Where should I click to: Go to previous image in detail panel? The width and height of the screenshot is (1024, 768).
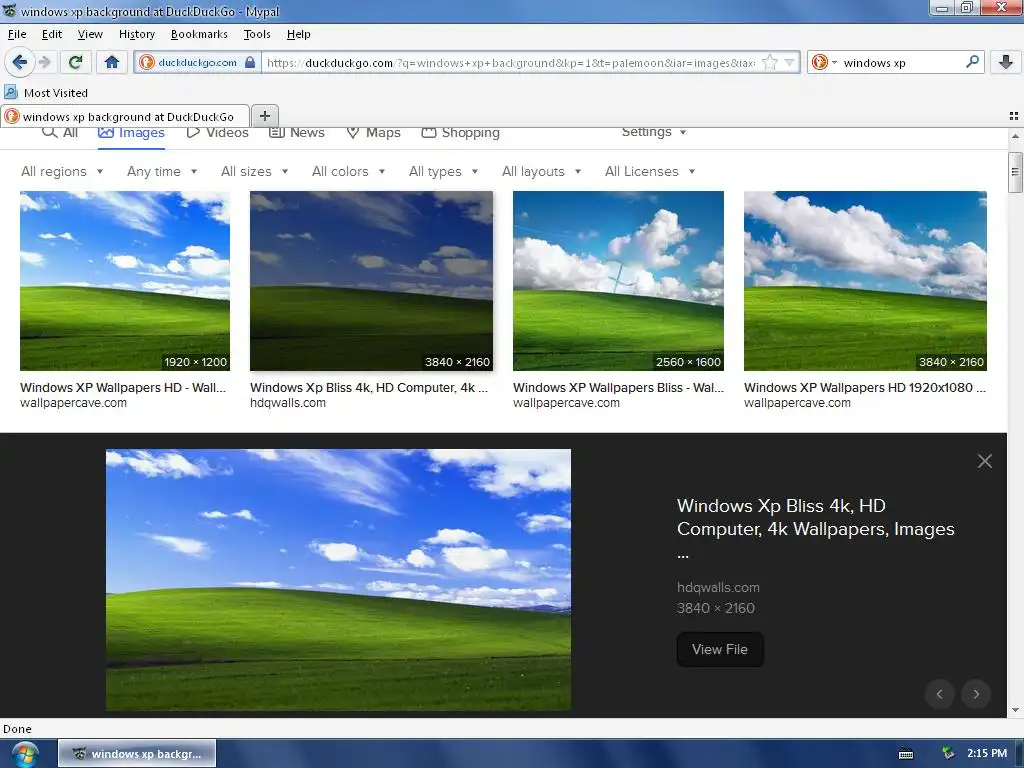pyautogui.click(x=939, y=694)
